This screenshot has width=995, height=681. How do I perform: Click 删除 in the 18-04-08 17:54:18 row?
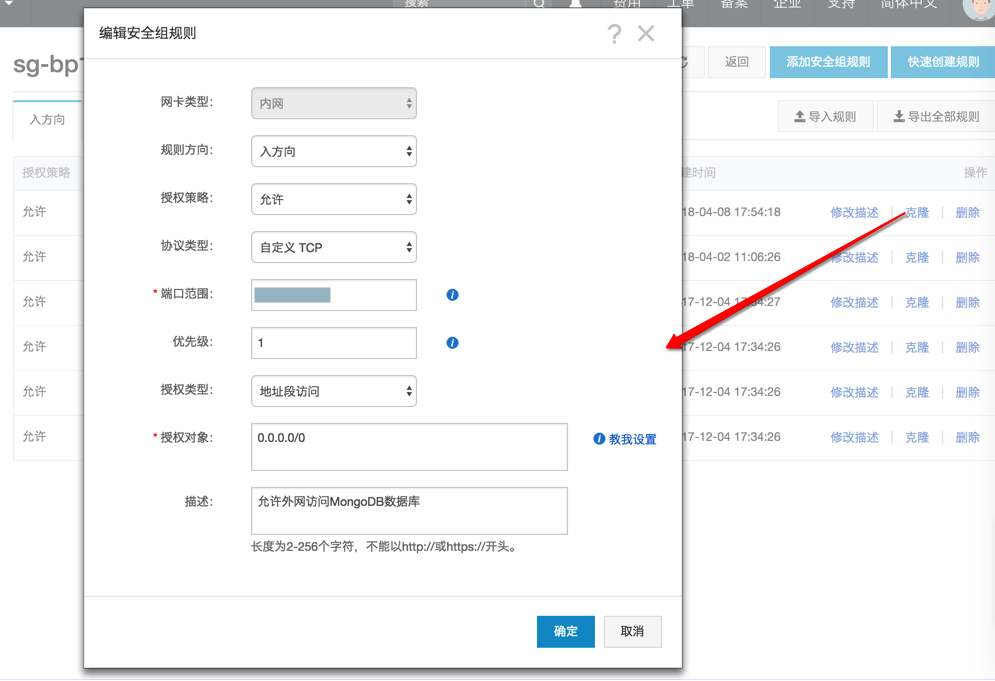pos(968,213)
